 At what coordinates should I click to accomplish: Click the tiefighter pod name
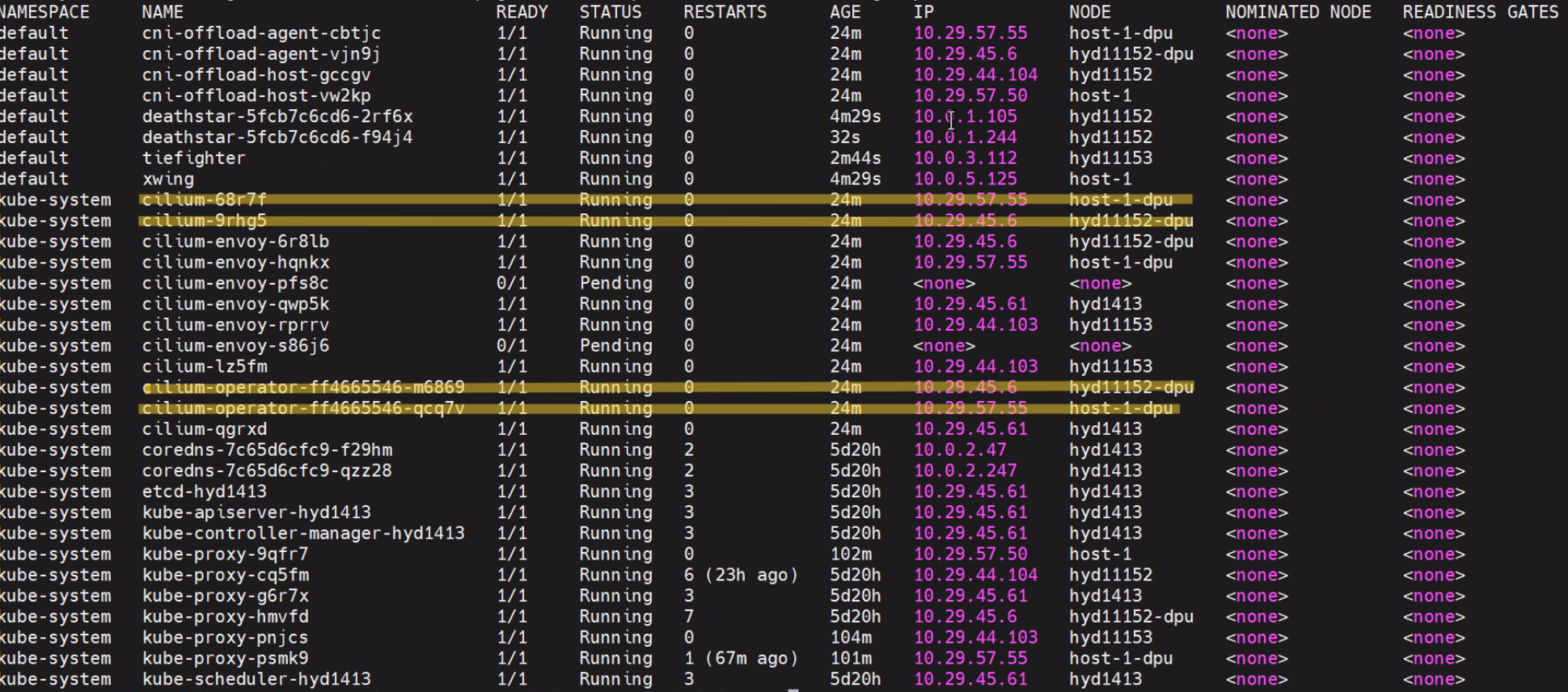coord(194,158)
